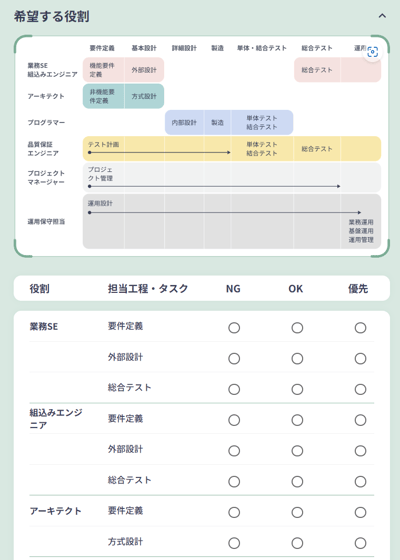Select 優先 for アーキテクト 要件定義
Image resolution: width=400 pixels, height=560 pixels.
(360, 512)
